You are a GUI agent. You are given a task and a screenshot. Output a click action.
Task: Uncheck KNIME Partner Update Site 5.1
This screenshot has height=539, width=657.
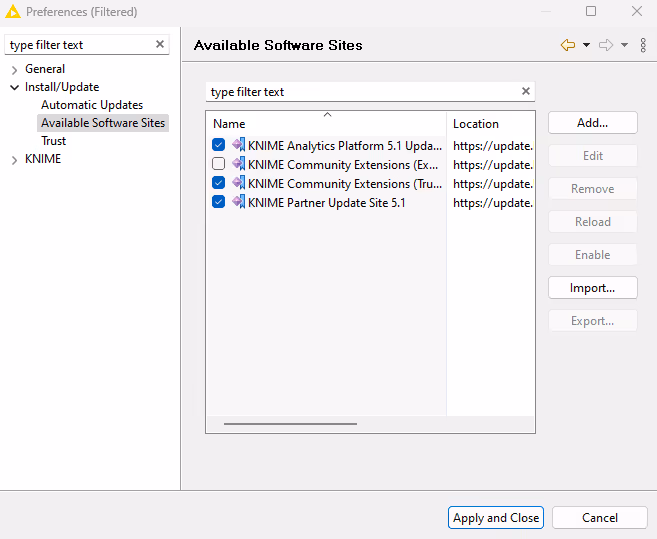pyautogui.click(x=219, y=202)
